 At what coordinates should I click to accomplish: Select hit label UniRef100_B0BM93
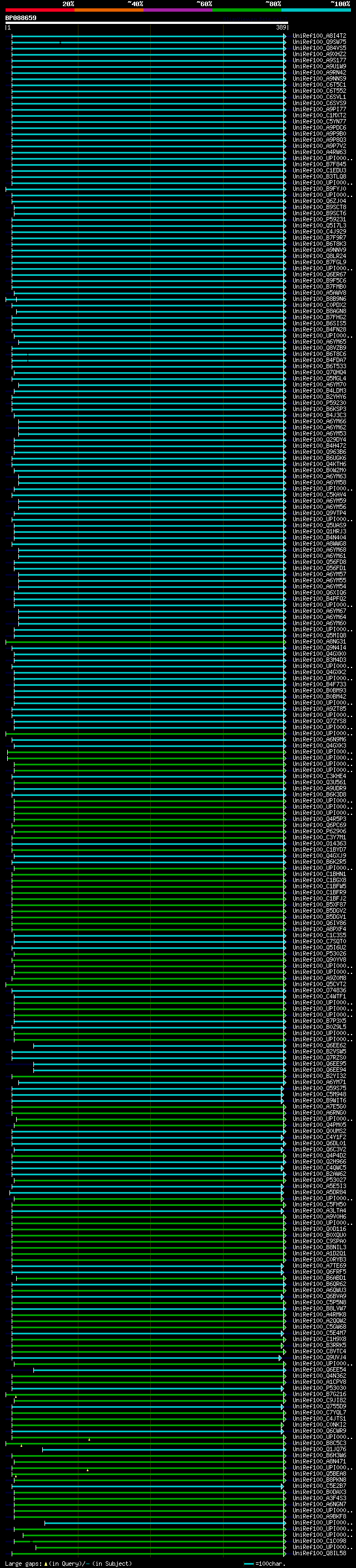(319, 690)
